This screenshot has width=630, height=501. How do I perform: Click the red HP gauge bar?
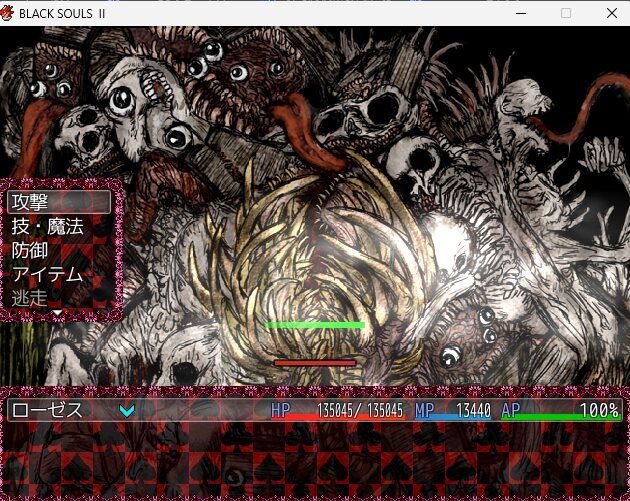338,417
